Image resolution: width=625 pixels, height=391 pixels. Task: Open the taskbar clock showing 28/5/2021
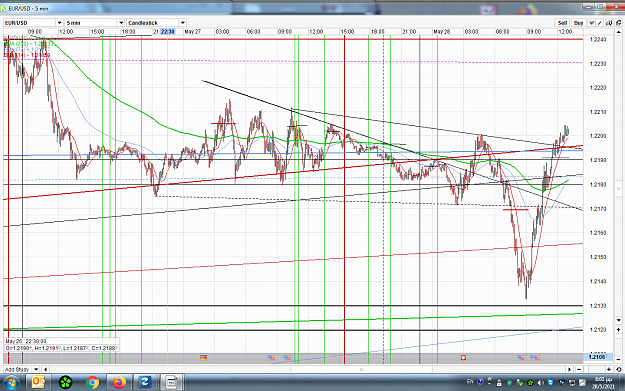coord(603,383)
